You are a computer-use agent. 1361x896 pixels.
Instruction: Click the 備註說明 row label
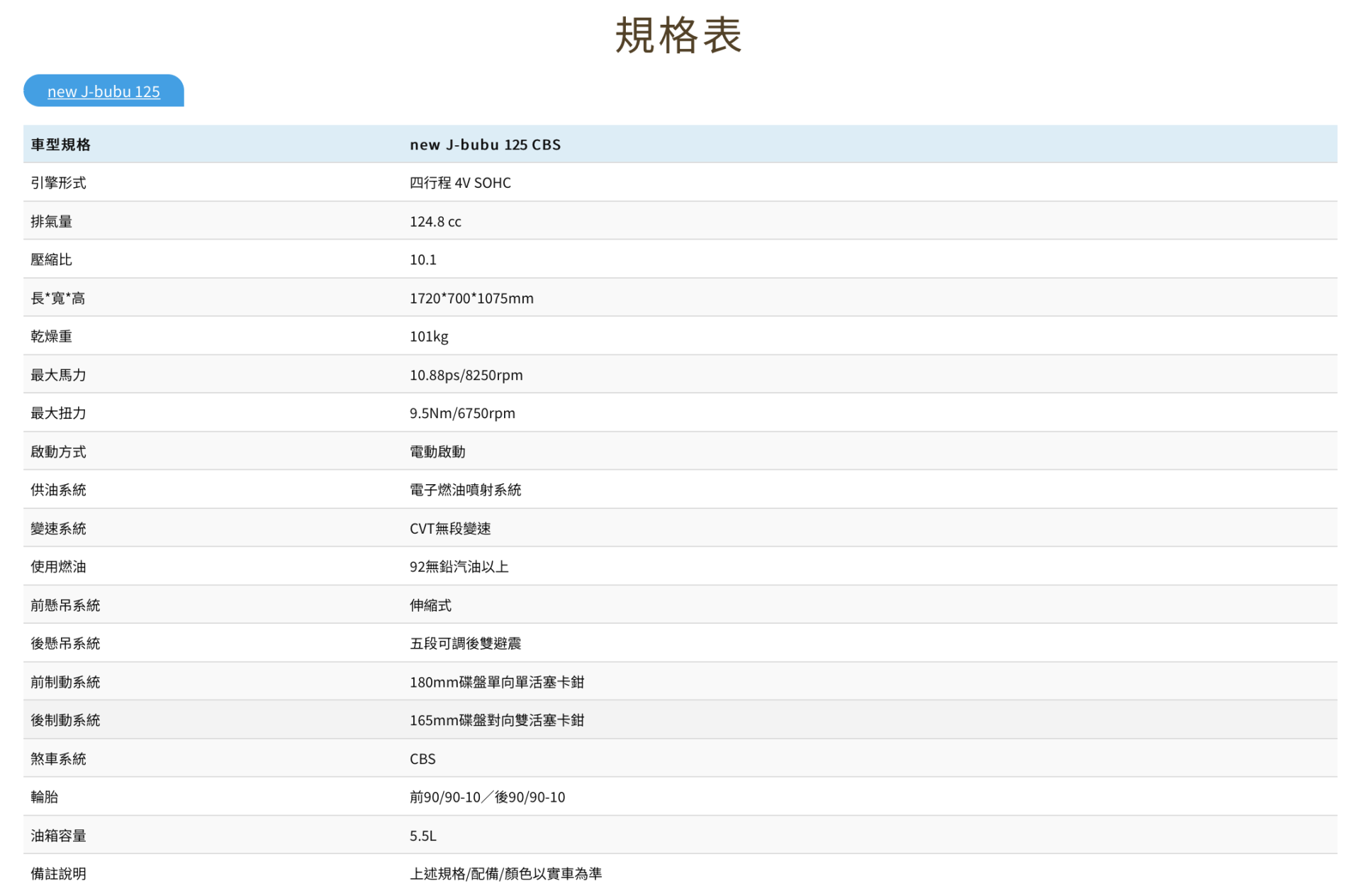(x=58, y=874)
